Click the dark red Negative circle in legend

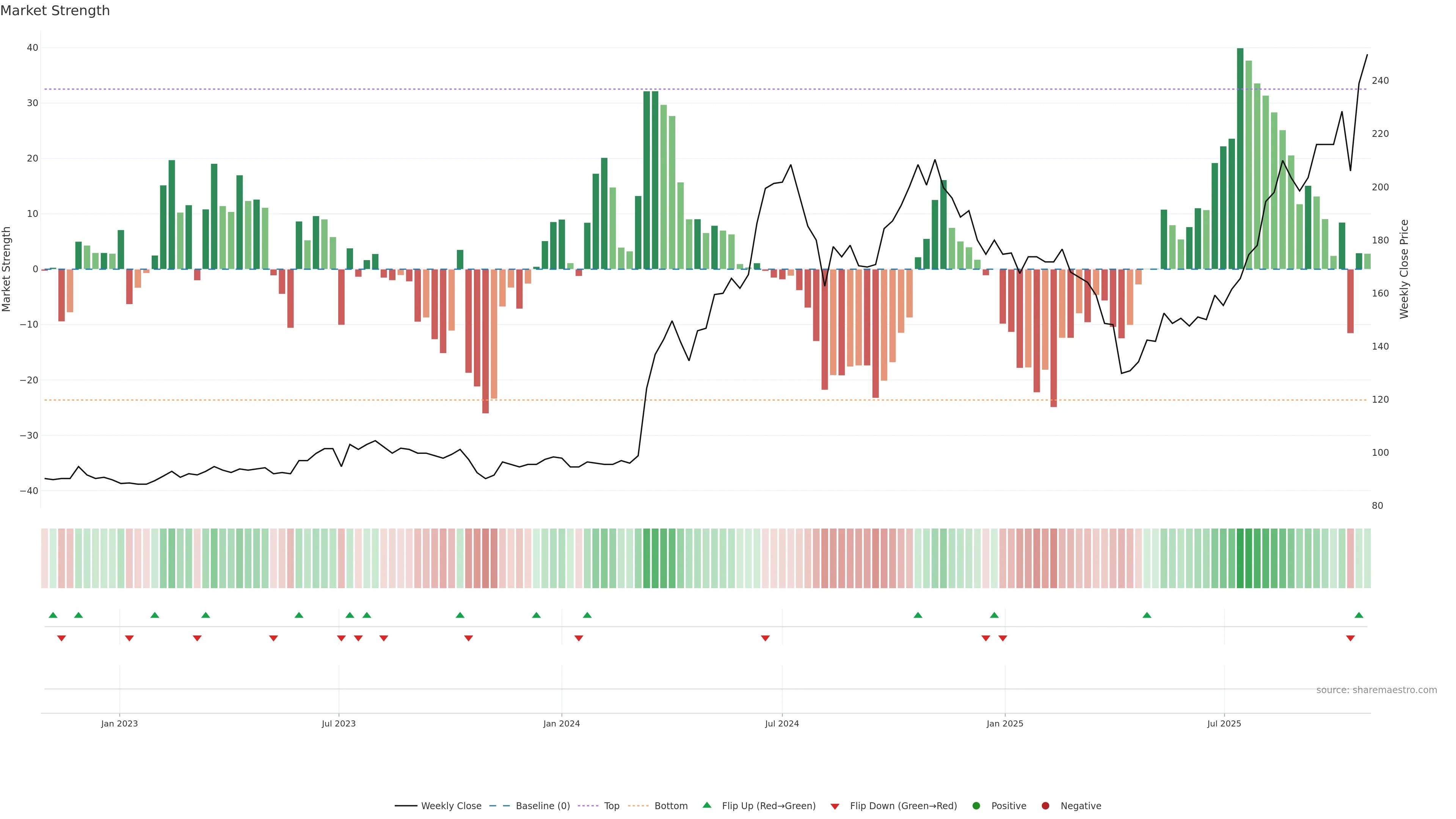click(x=1045, y=806)
